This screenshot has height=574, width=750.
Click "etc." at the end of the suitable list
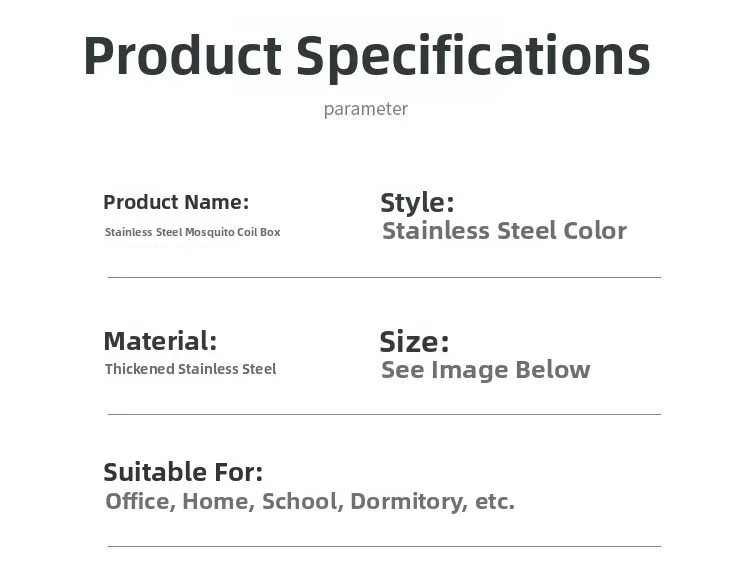(494, 501)
